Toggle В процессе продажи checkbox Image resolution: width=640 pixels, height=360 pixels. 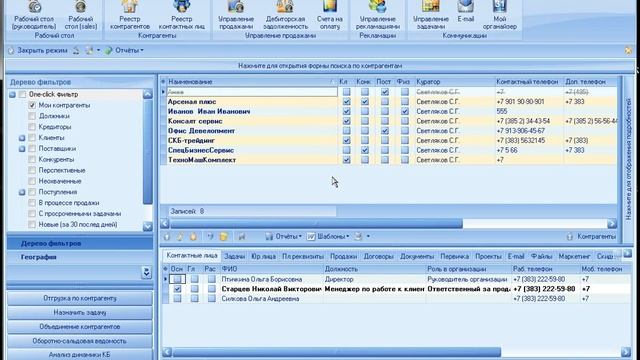[x=32, y=202]
